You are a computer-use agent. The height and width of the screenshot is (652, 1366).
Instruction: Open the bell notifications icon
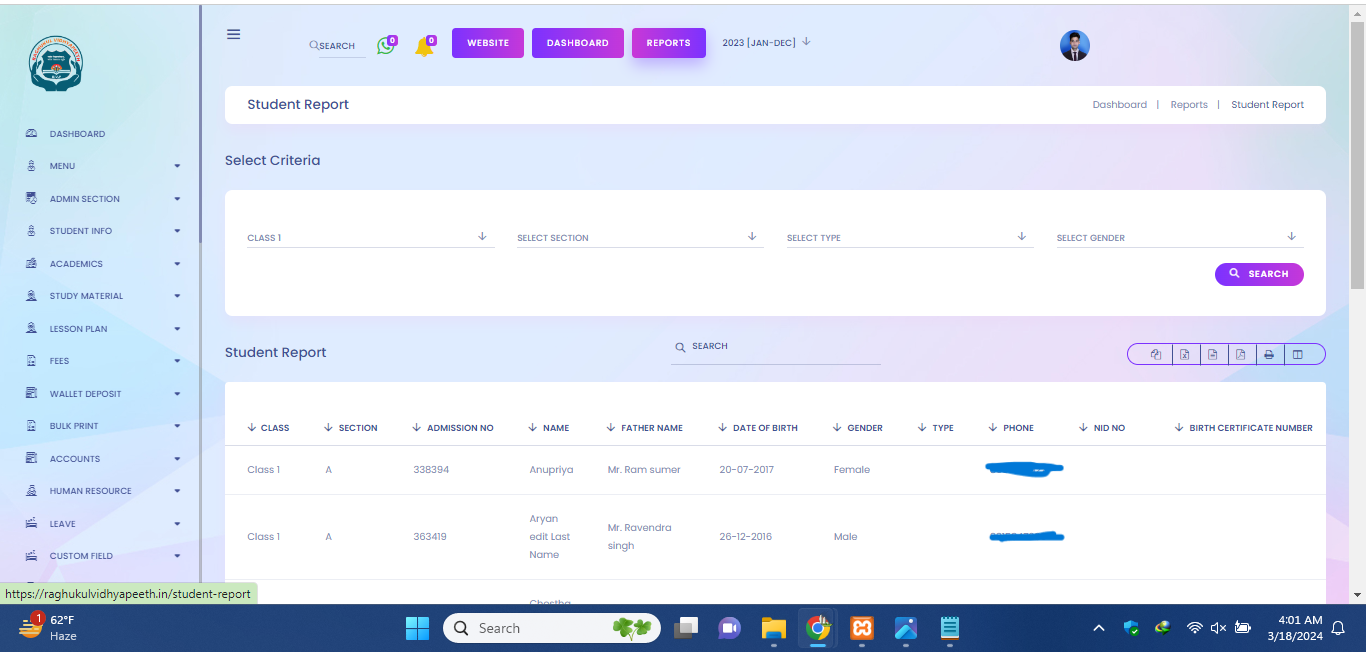coord(424,47)
